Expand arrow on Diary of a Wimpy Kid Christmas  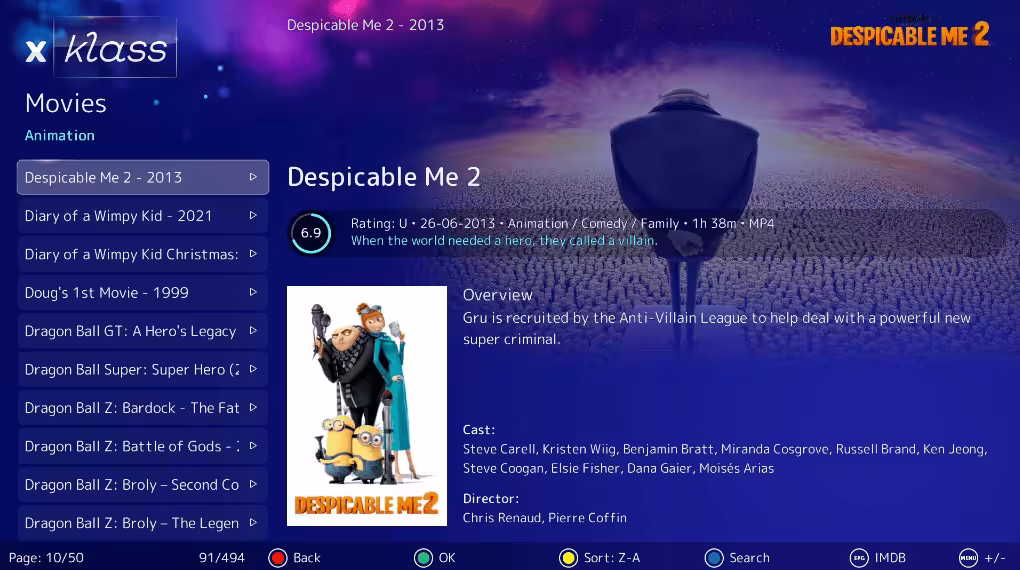click(253, 254)
